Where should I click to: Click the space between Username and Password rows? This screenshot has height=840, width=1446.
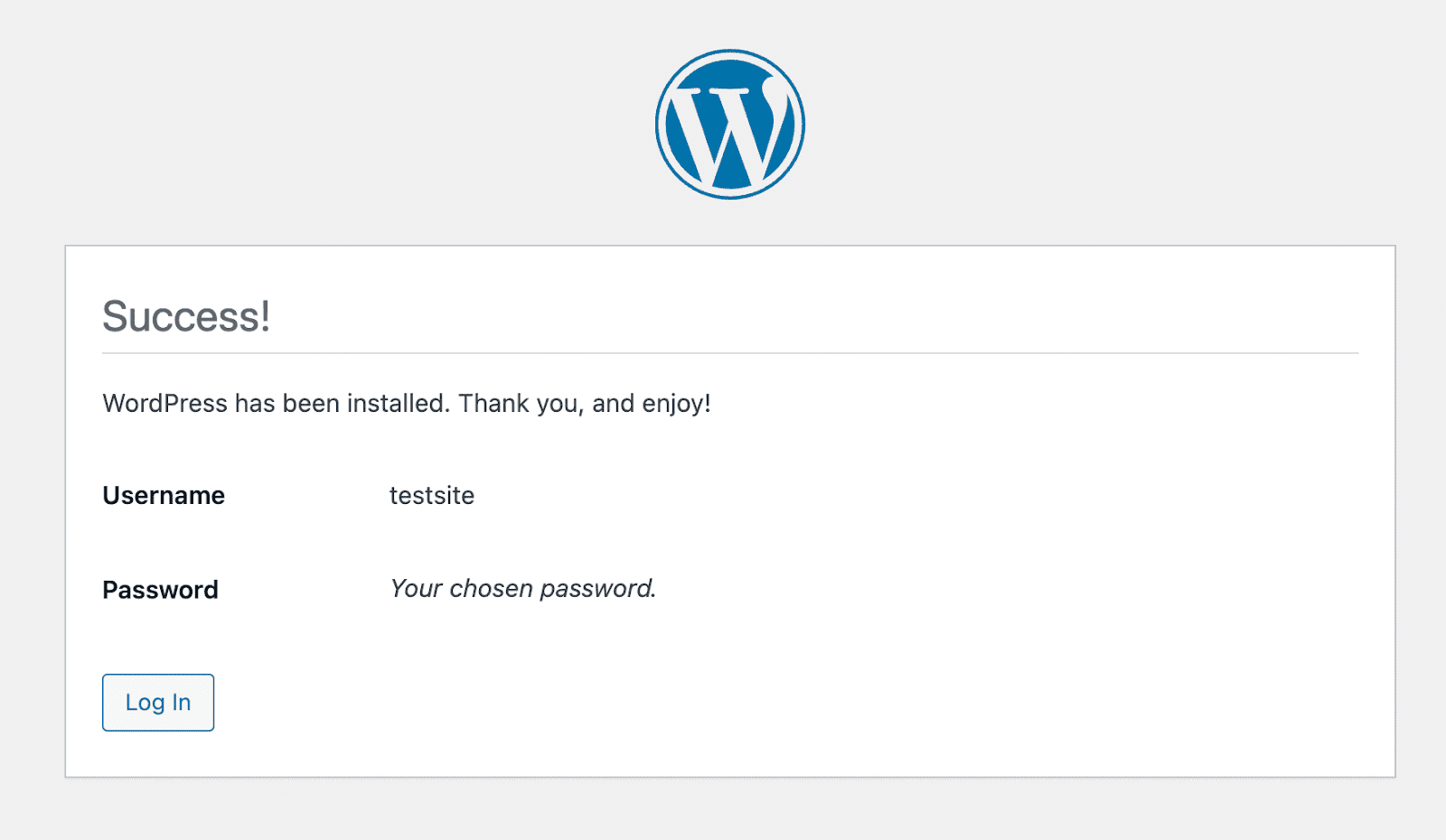coord(361,542)
